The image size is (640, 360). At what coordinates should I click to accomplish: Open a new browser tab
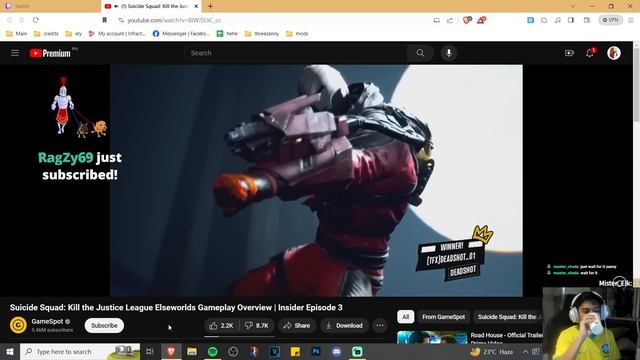(x=210, y=6)
